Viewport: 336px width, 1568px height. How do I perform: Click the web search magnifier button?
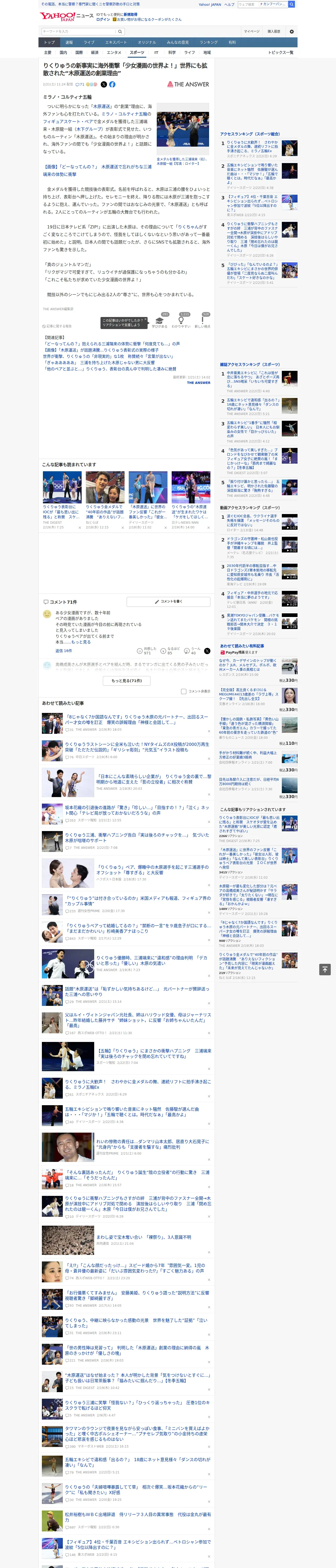pos(292,4)
